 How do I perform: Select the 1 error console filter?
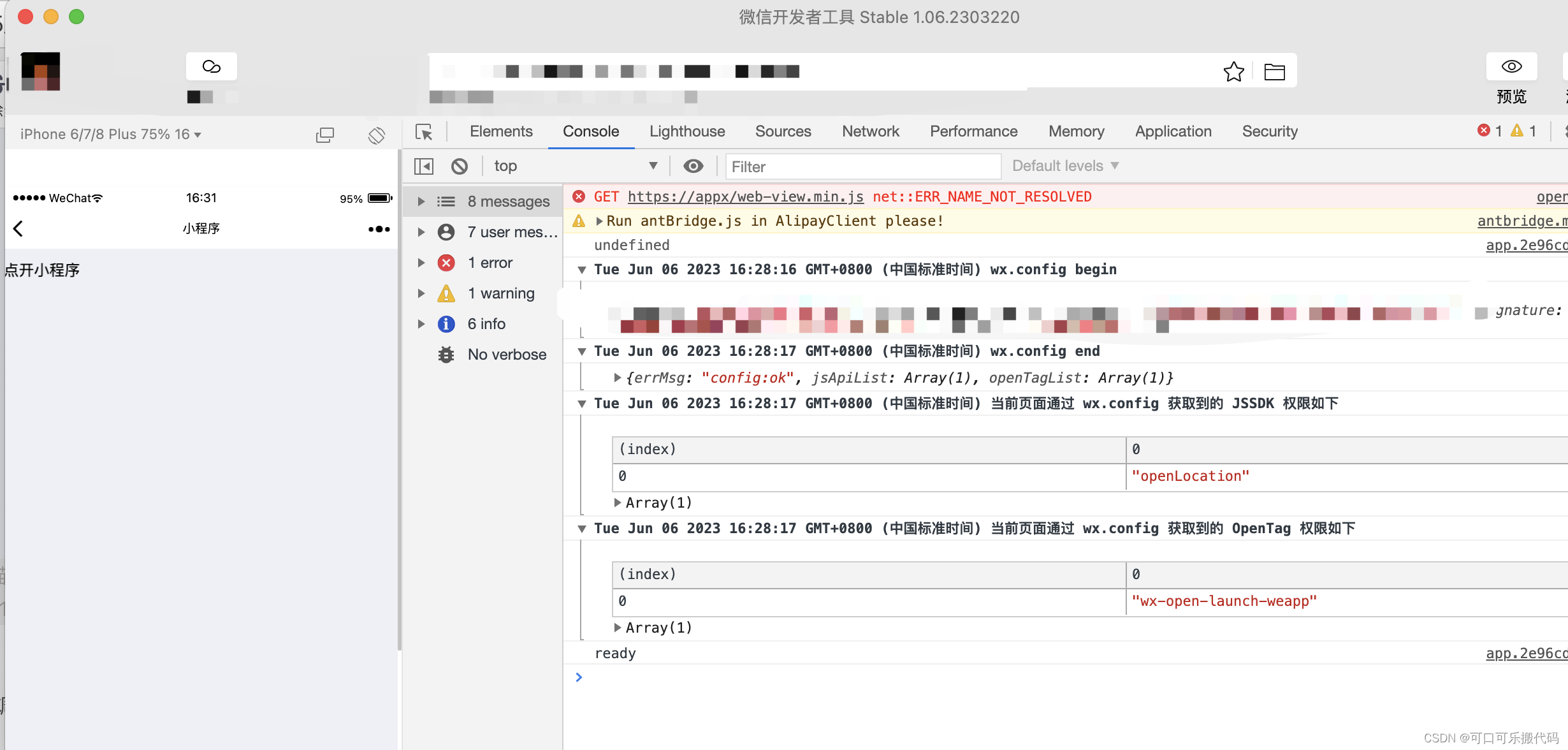[x=490, y=262]
